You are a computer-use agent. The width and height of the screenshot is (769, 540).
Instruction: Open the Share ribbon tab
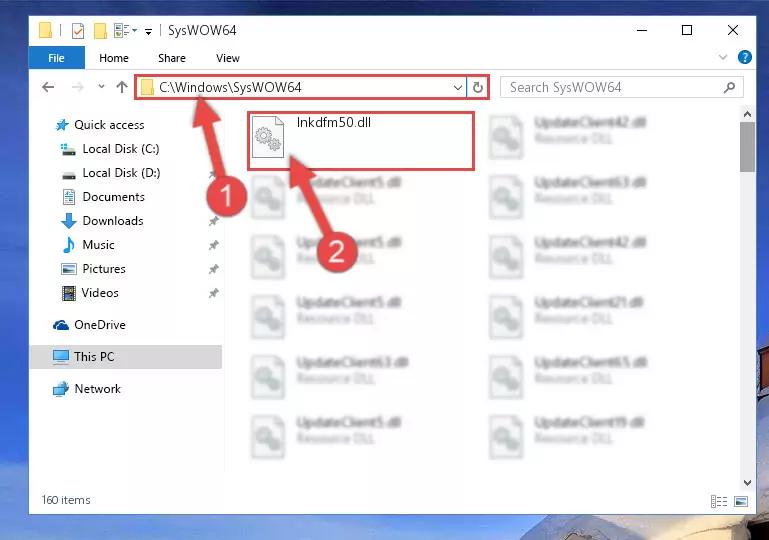(x=172, y=58)
